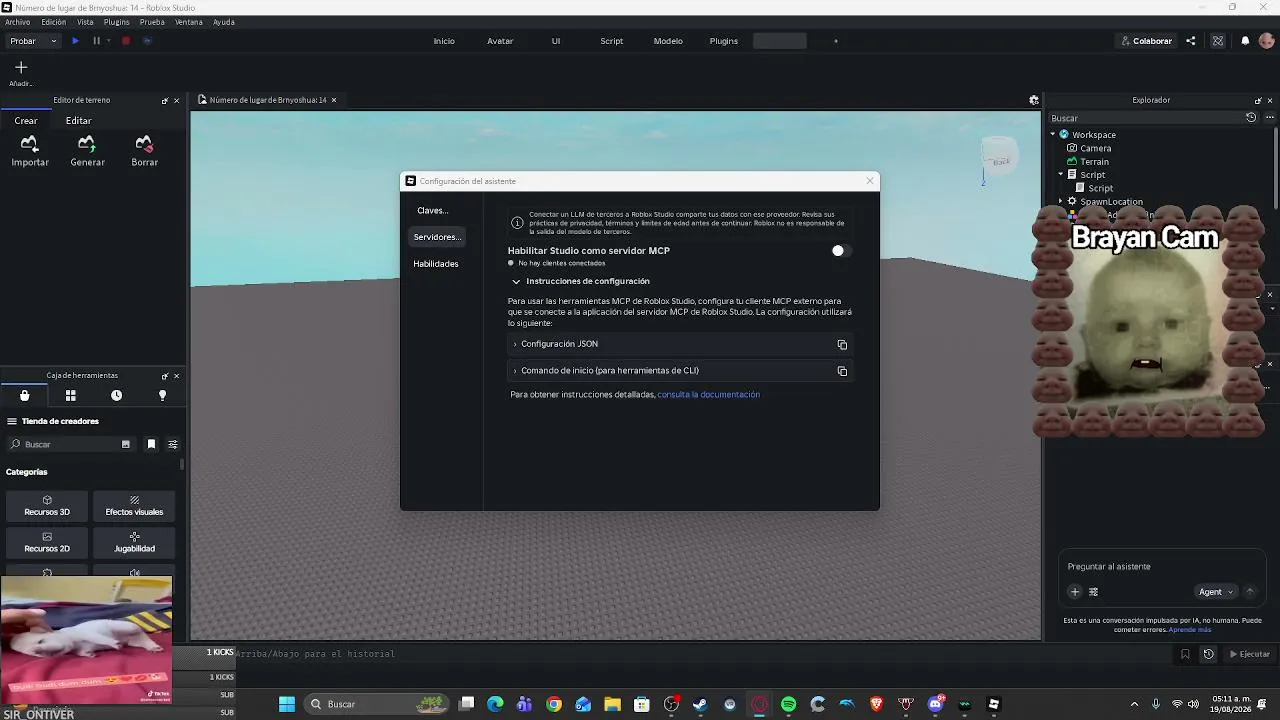
Task: Open the Probar test mode dropdown
Action: 33,41
